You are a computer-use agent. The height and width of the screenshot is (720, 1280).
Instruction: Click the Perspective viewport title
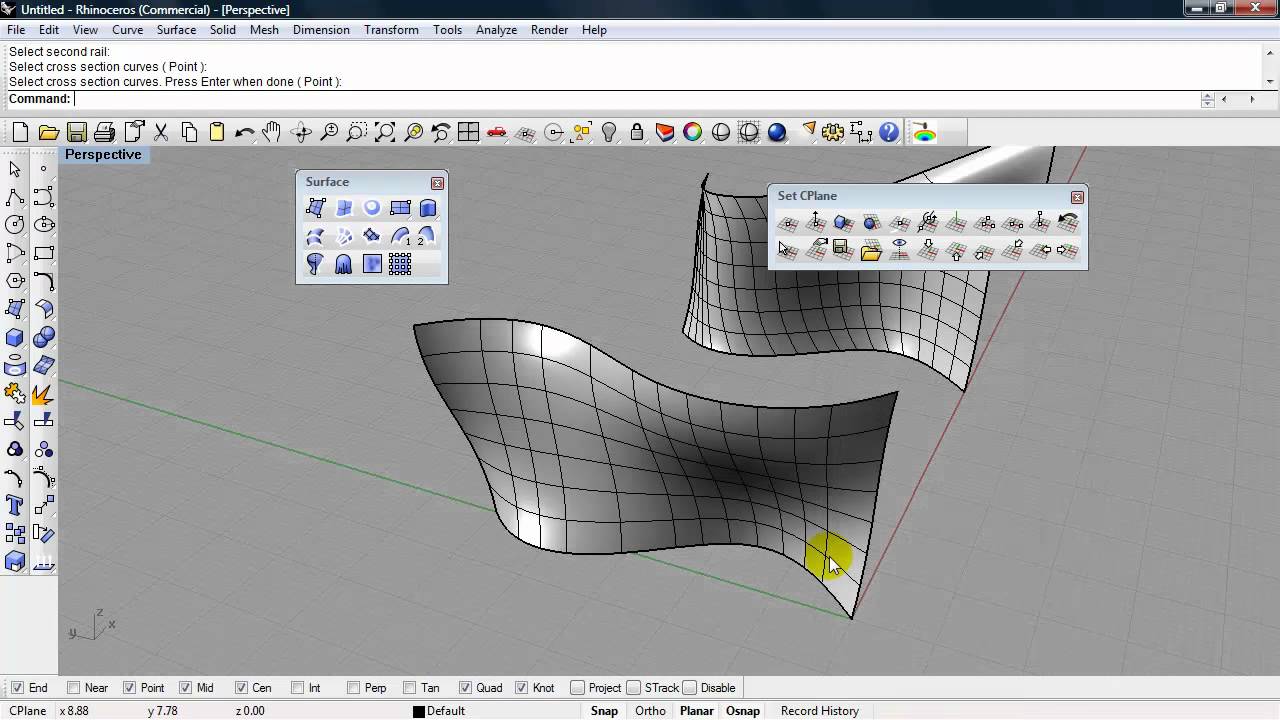(x=103, y=155)
